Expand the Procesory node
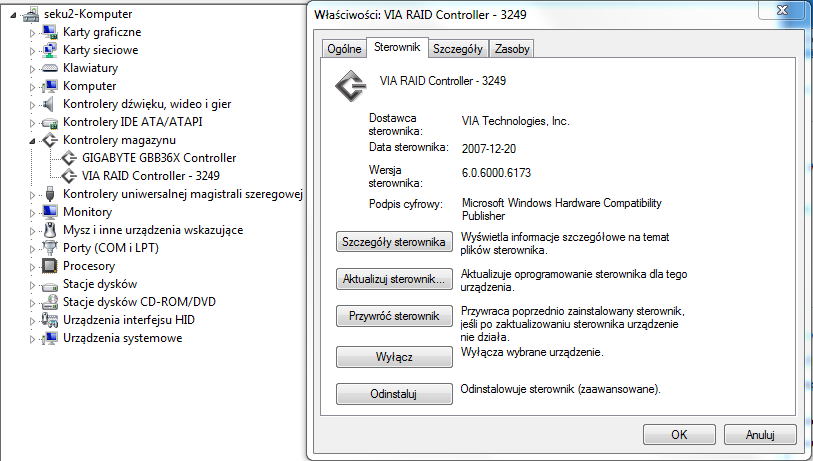813x461 pixels. pos(32,267)
